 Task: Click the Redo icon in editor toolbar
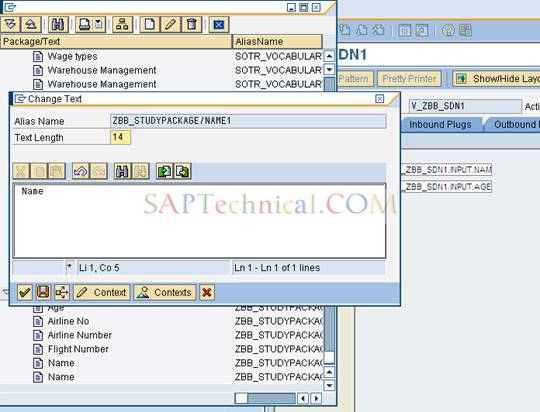[99, 171]
